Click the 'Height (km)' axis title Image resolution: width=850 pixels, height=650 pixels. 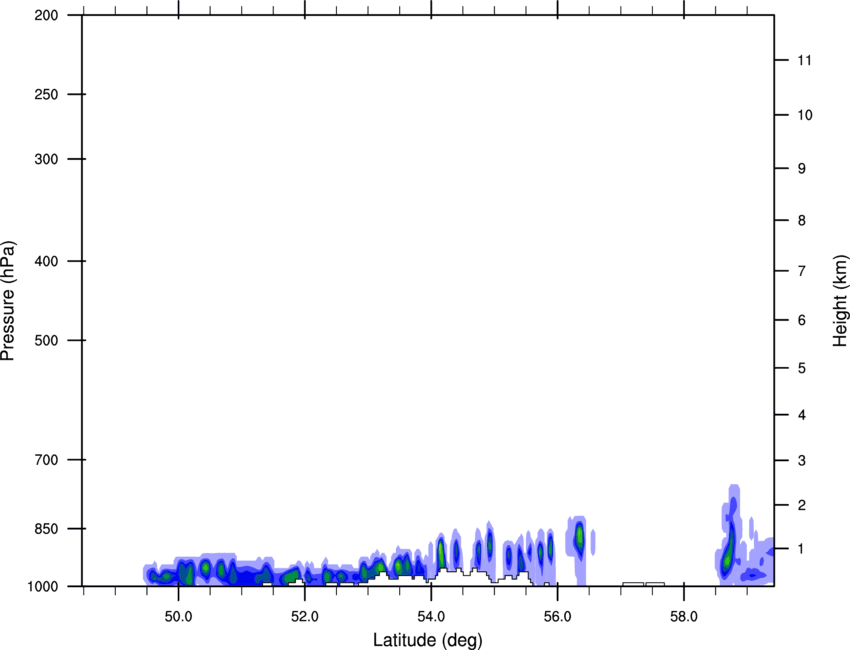pos(840,300)
